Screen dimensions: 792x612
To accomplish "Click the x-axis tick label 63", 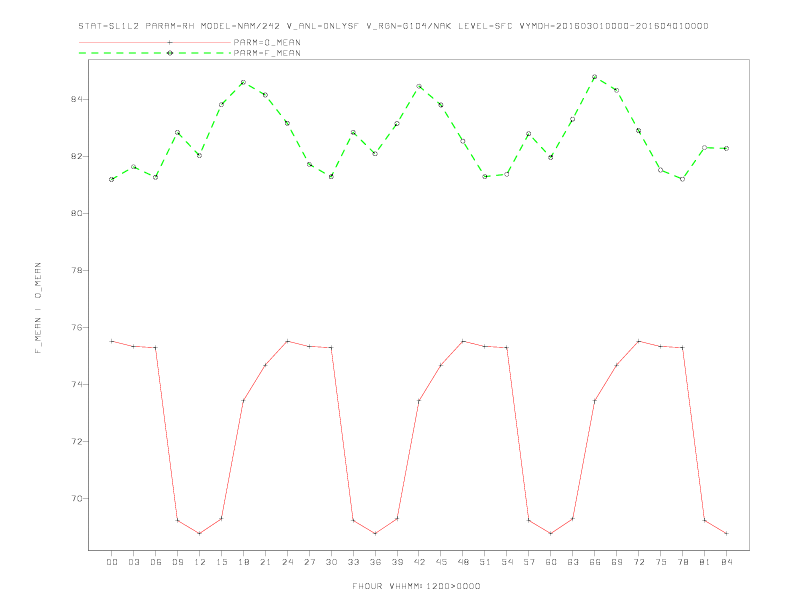I will pos(573,562).
